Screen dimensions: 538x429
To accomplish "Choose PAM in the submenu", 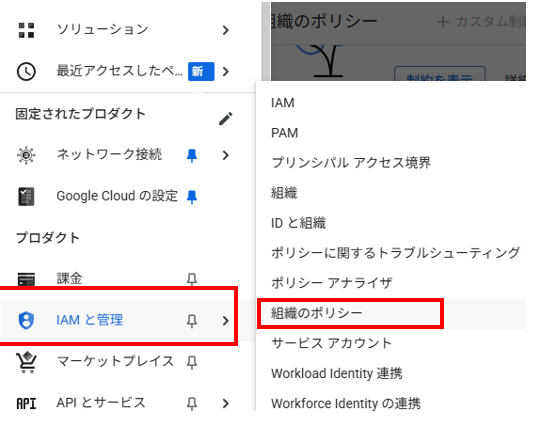I will 284,133.
